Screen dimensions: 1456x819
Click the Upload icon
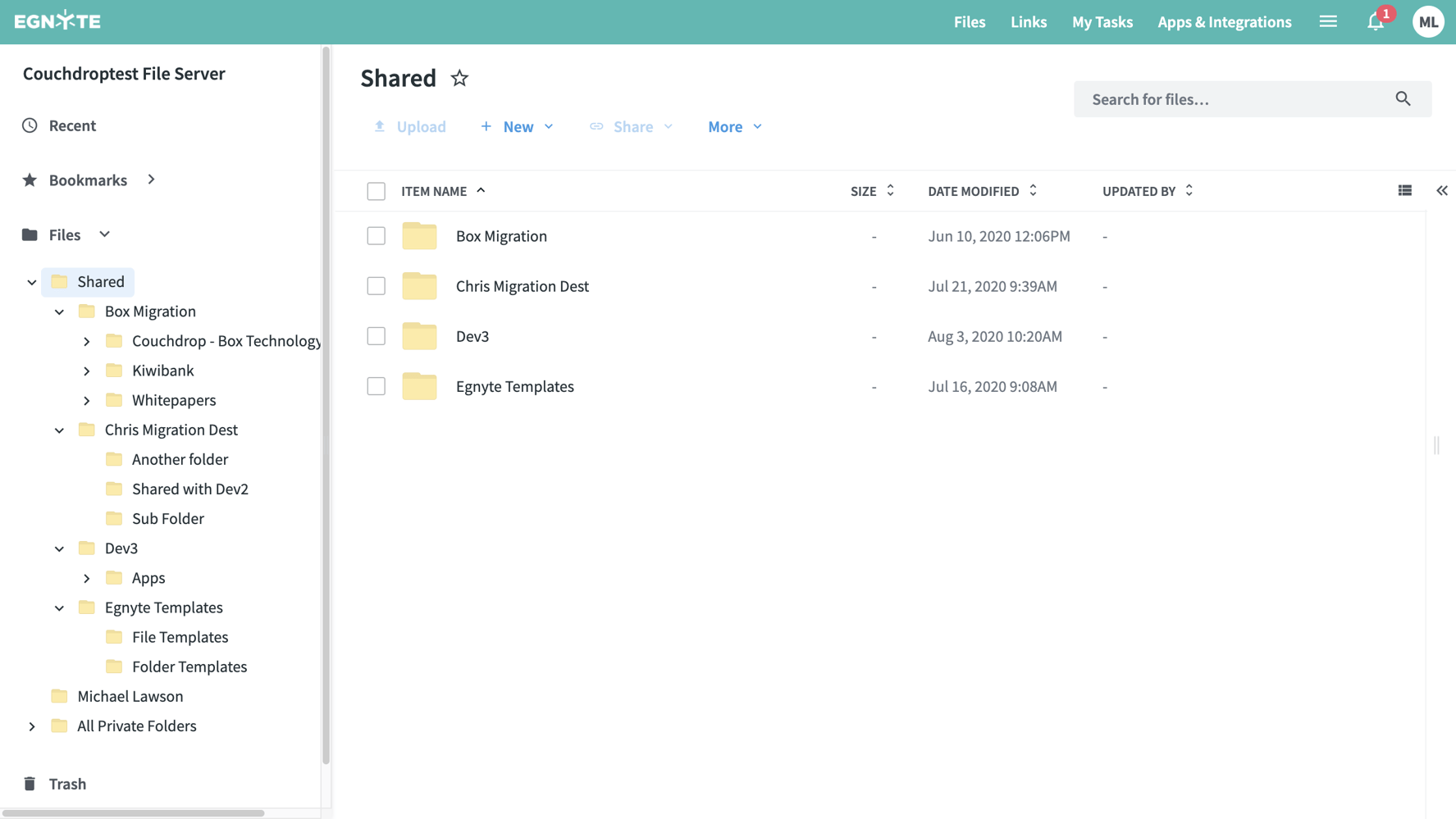[x=379, y=125]
